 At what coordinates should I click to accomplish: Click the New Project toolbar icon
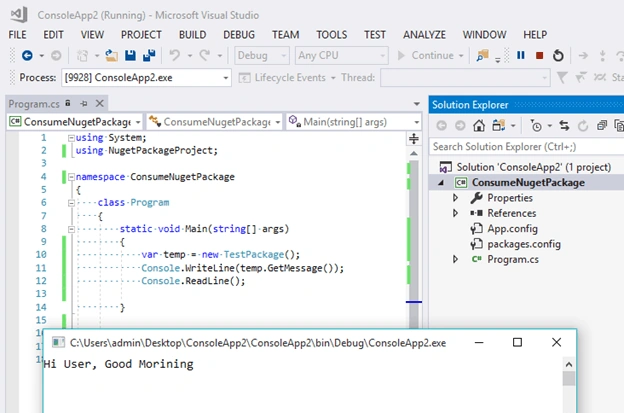(x=82, y=55)
